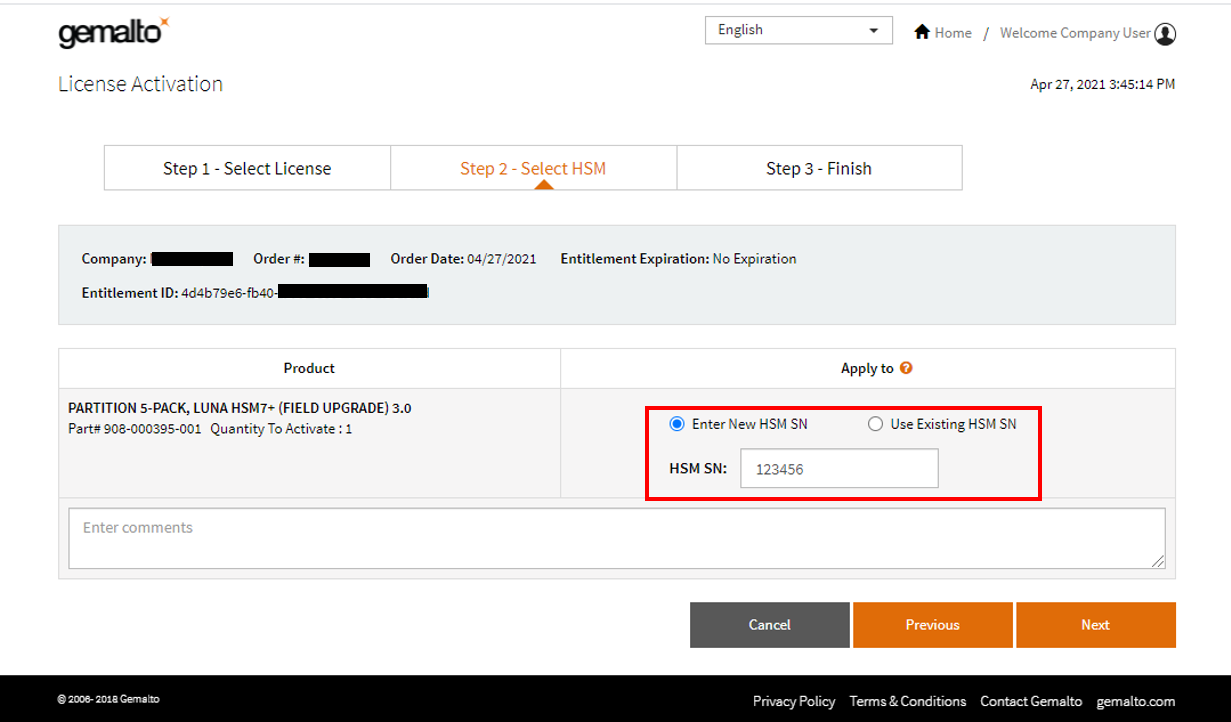
Task: Click the Next button
Action: [1095, 625]
